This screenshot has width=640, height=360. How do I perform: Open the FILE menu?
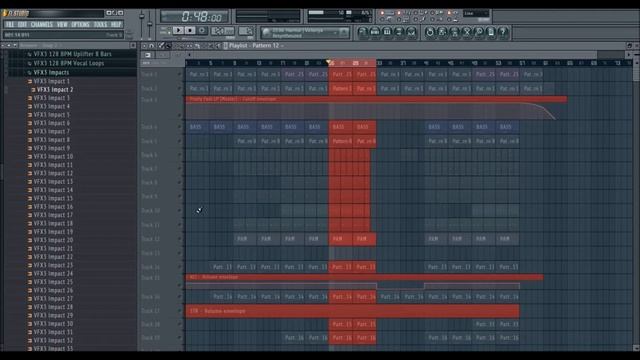[x=10, y=24]
